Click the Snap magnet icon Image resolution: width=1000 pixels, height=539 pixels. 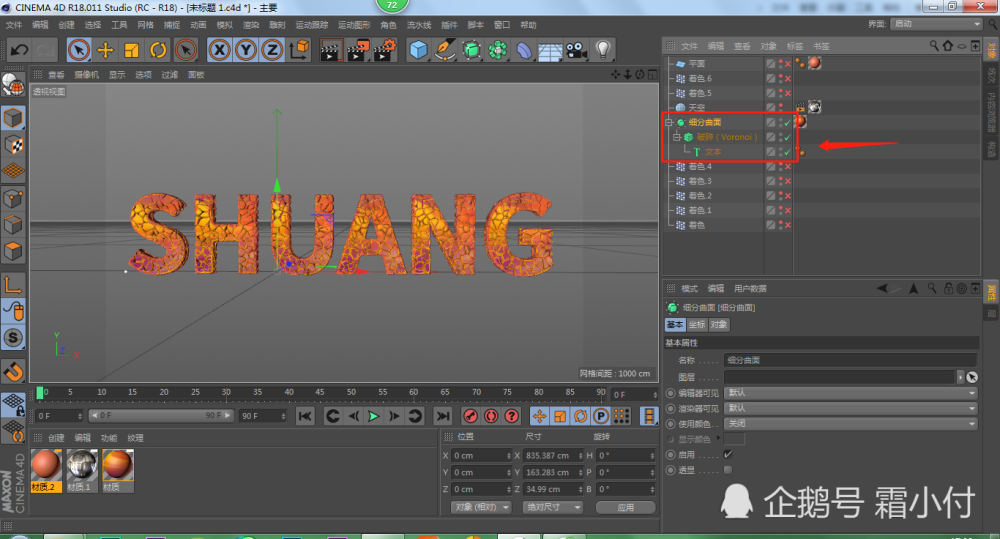(13, 371)
